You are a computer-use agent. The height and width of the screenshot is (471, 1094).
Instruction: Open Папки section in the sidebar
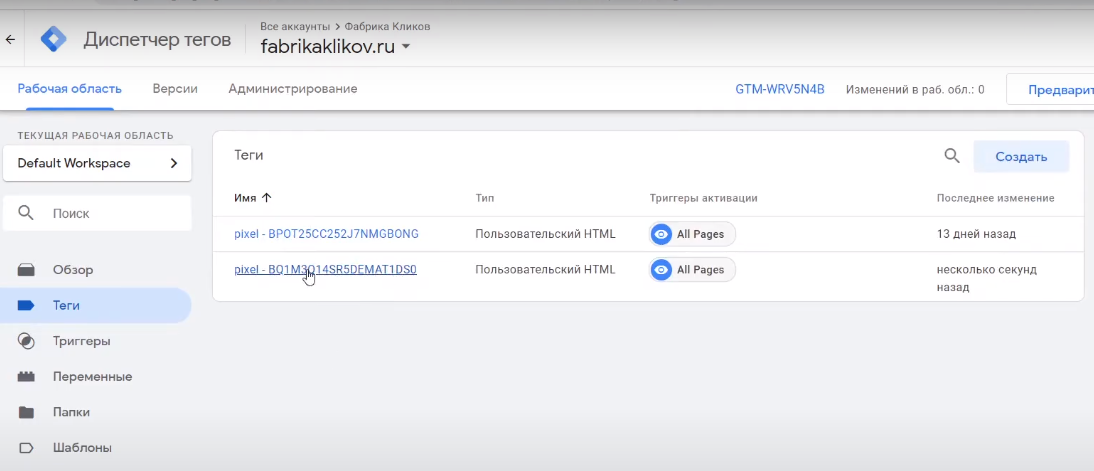[x=71, y=412]
